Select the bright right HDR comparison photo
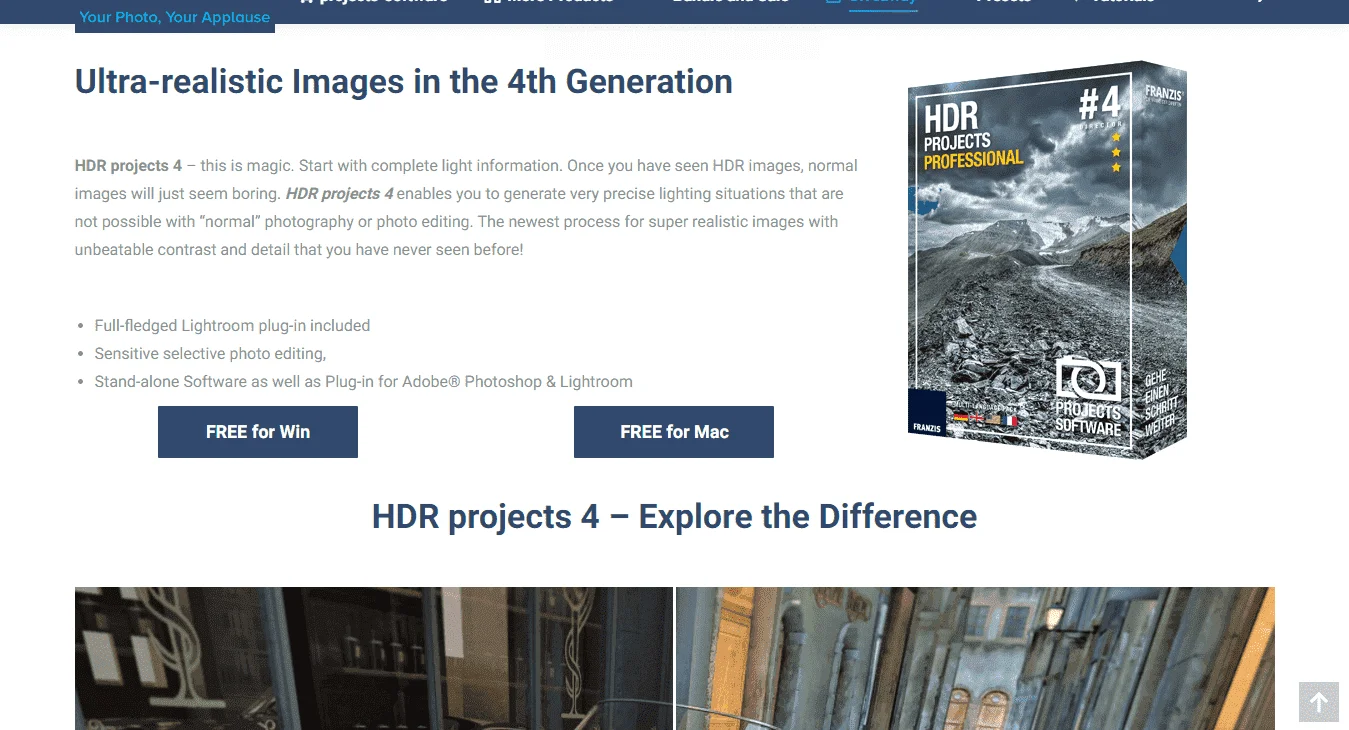Image resolution: width=1349 pixels, height=730 pixels. pyautogui.click(x=975, y=658)
